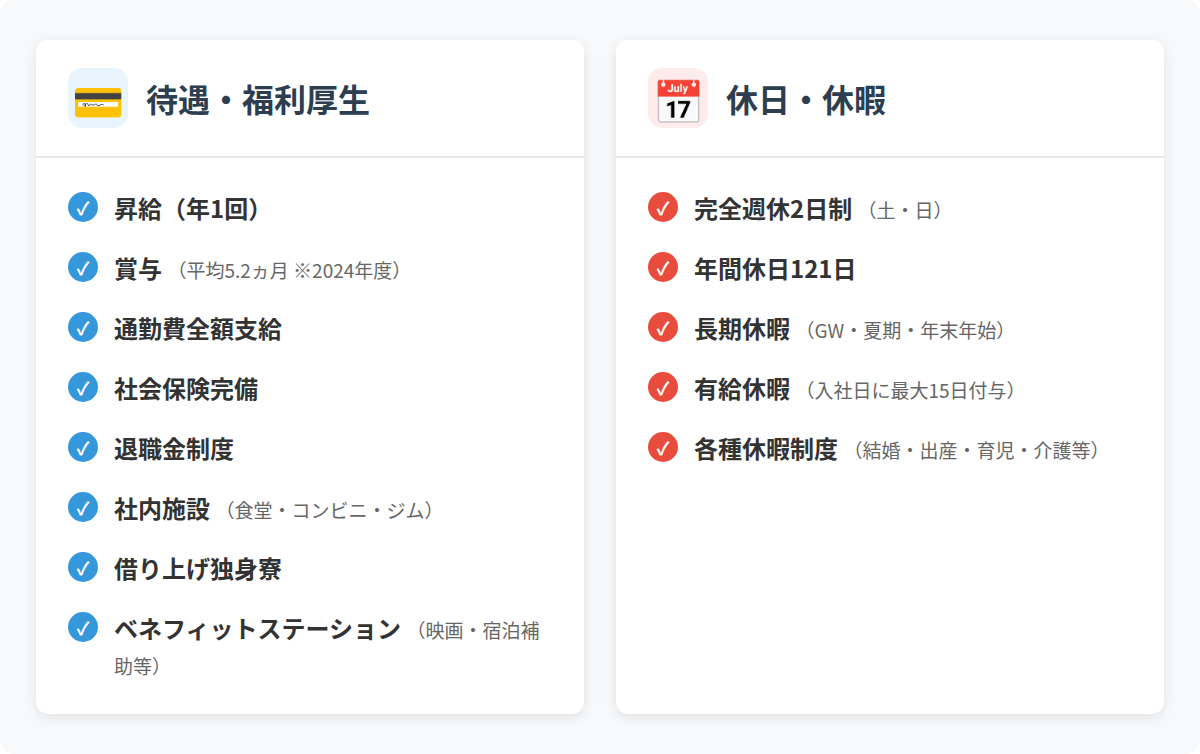Screen dimensions: 1200x754
Task: Click the 各種休暇制度 label
Action: click(766, 450)
